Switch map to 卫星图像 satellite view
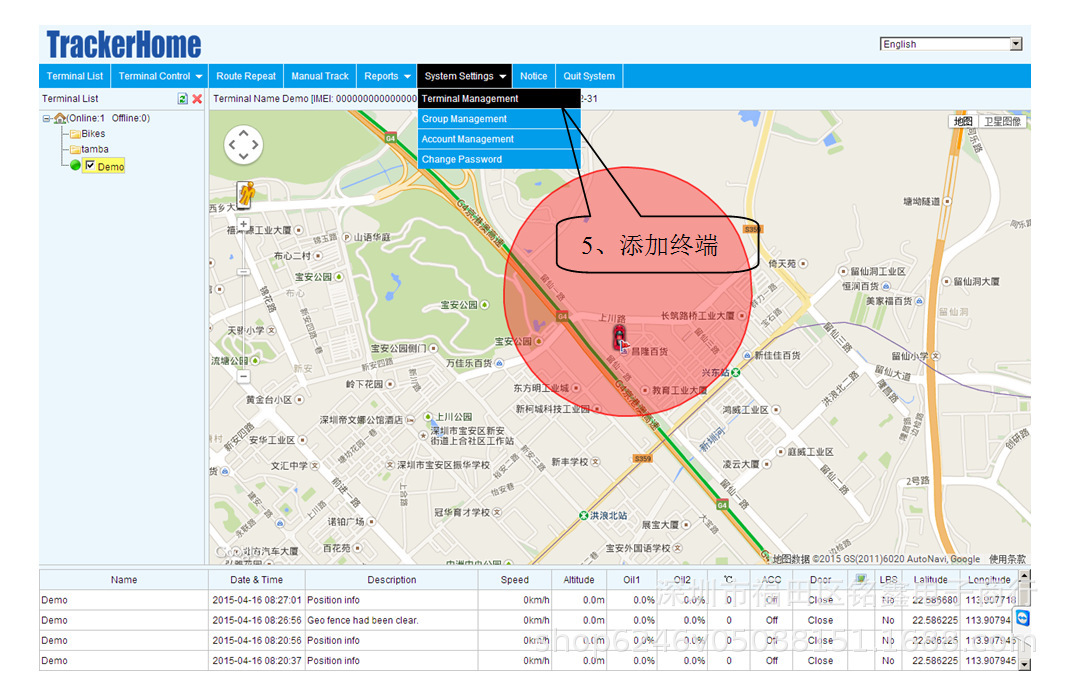The image size is (1070, 683). point(1002,121)
